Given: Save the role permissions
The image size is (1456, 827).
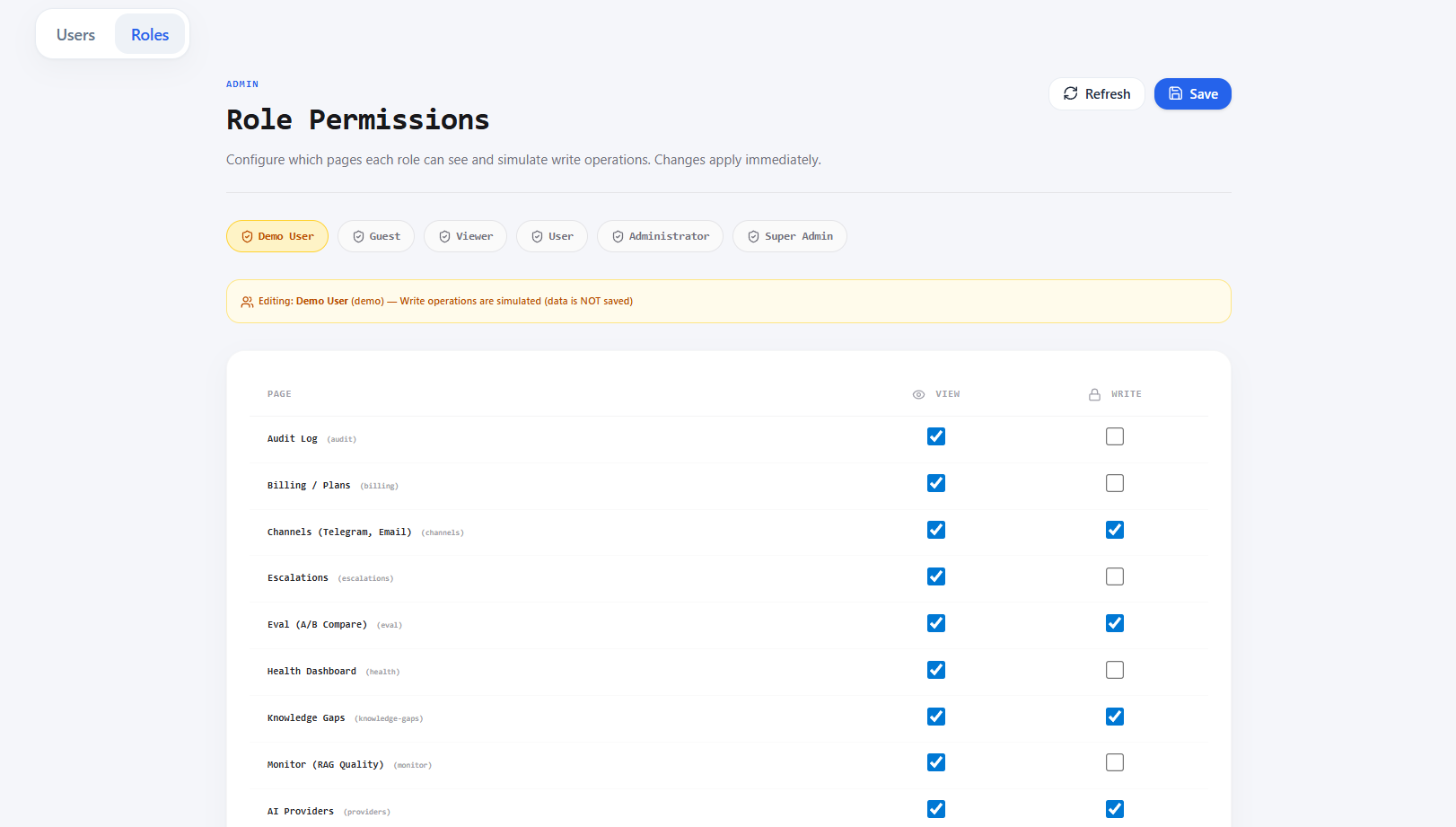Looking at the screenshot, I should pyautogui.click(x=1193, y=93).
